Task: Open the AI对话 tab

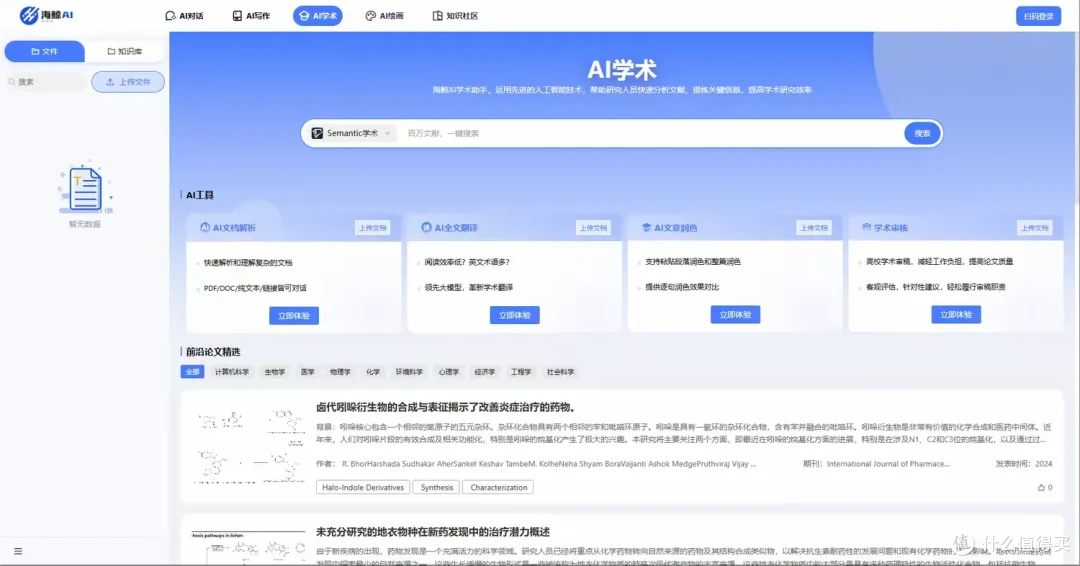Action: (184, 16)
